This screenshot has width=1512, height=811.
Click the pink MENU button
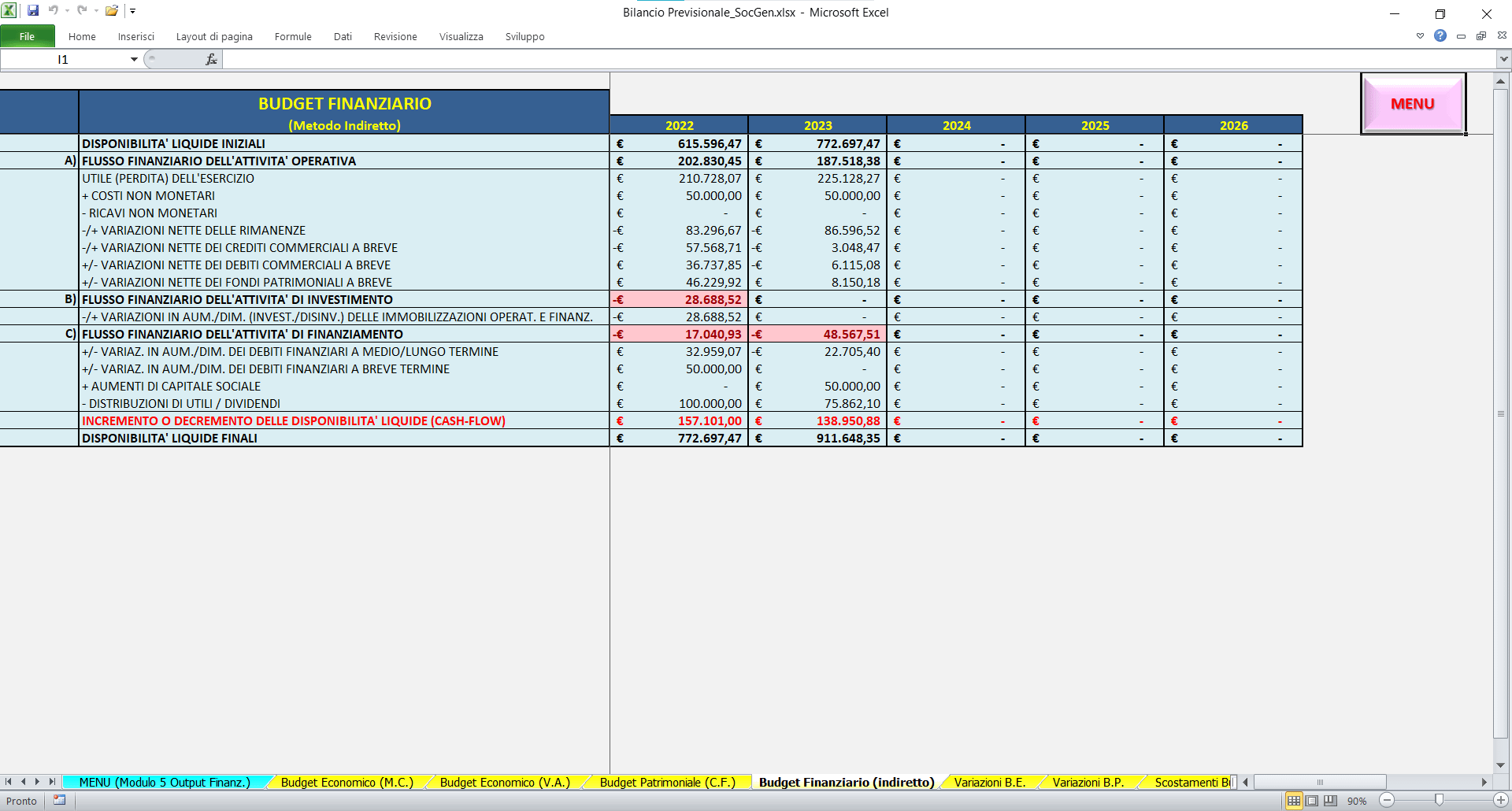(1413, 103)
